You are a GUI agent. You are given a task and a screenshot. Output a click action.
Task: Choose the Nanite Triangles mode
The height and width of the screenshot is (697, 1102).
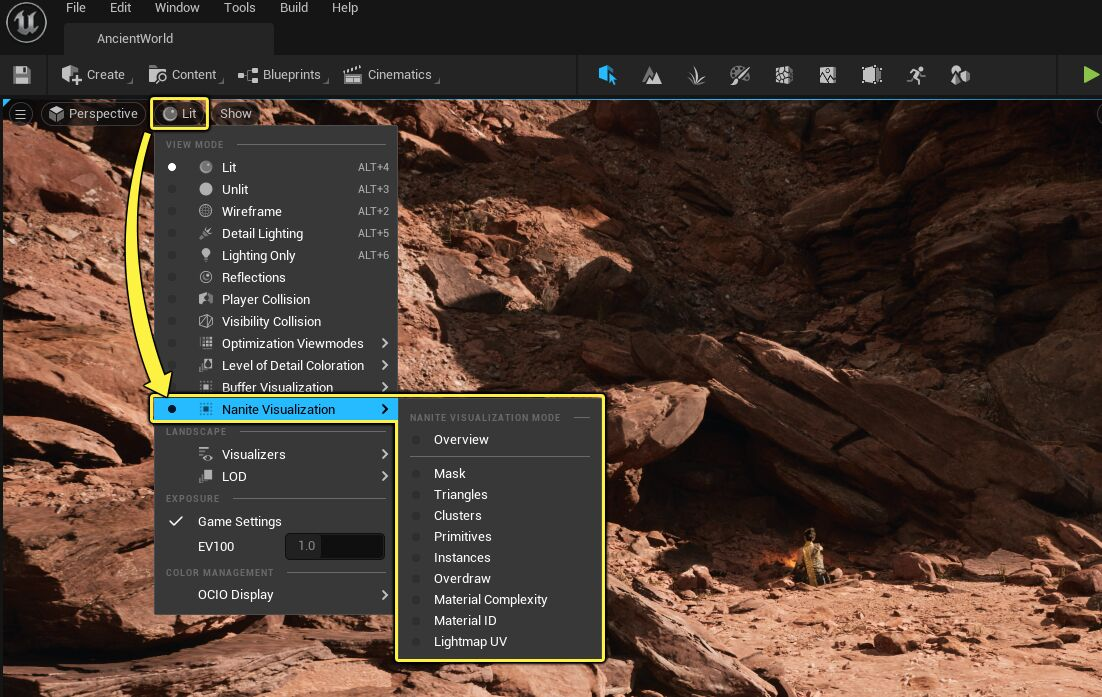click(500, 495)
